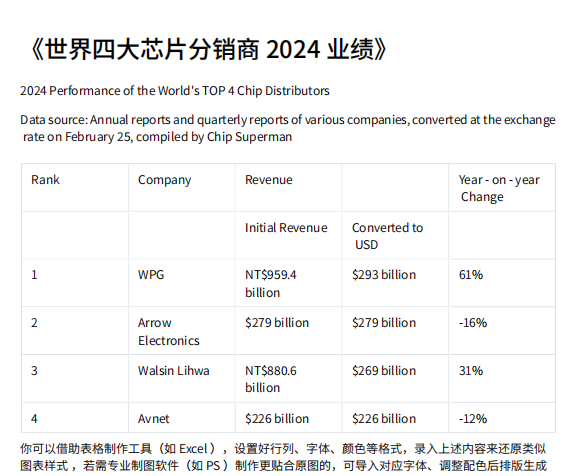Click the 'Avnet' company cell
Image resolution: width=576 pixels, height=476 pixels.
click(182, 418)
